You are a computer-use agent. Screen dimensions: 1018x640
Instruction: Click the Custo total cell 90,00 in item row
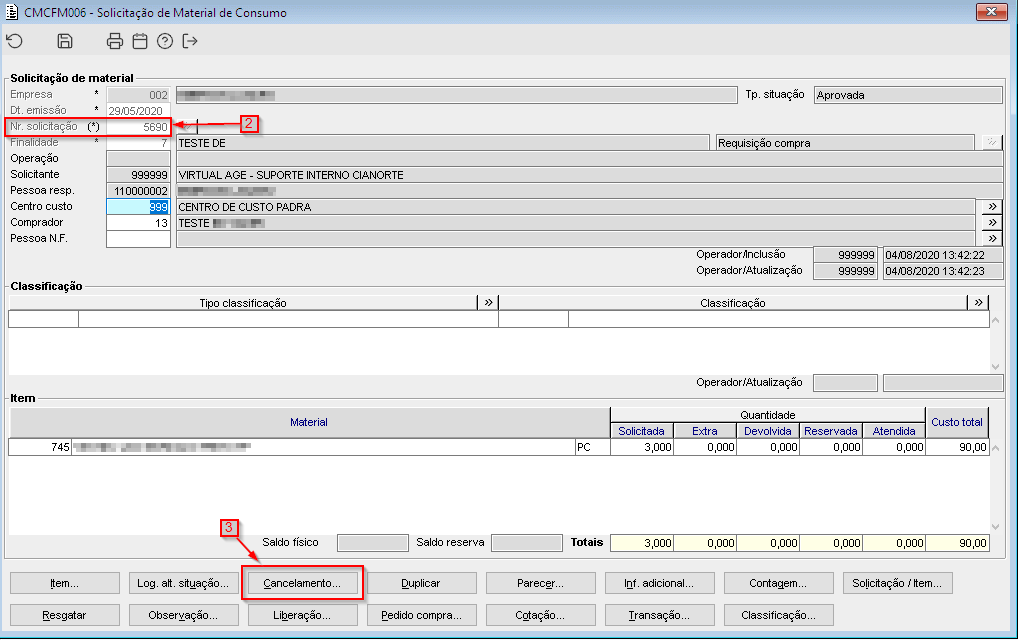coord(958,447)
